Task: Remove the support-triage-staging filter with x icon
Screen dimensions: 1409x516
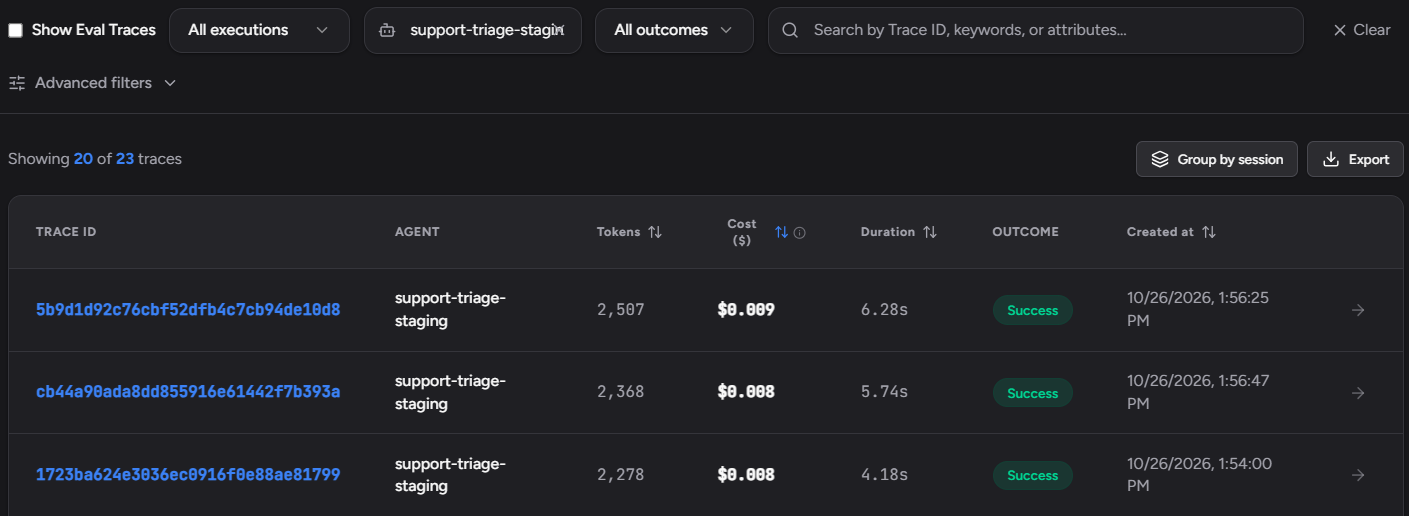Action: [x=560, y=30]
